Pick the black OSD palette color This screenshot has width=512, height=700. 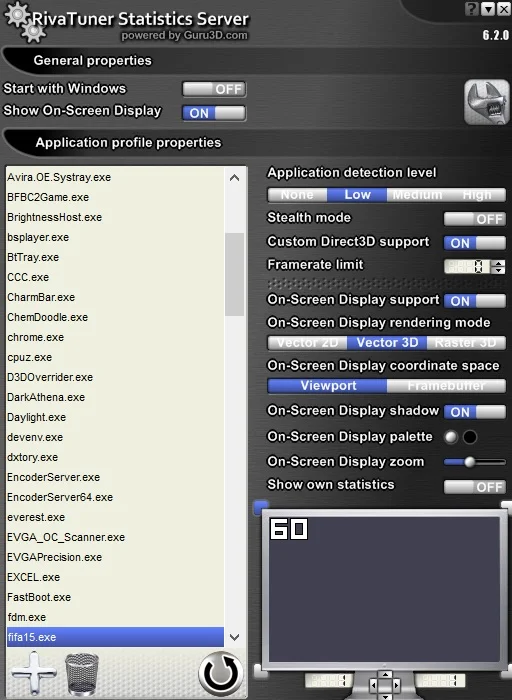tap(470, 437)
